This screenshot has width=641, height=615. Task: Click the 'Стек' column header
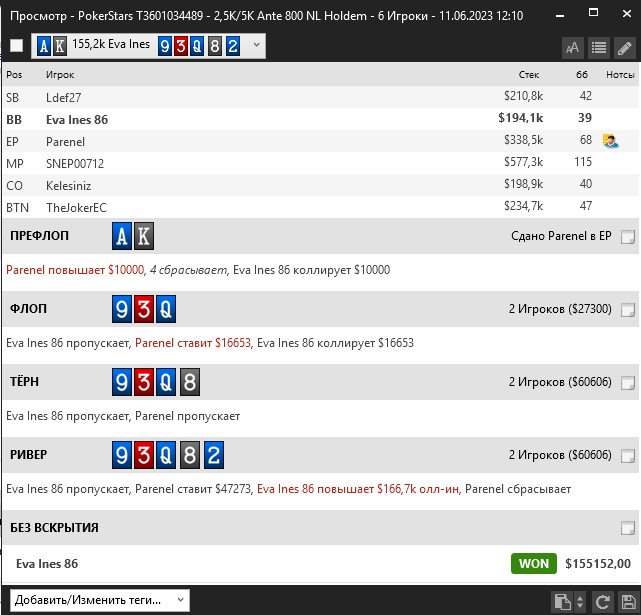point(529,75)
